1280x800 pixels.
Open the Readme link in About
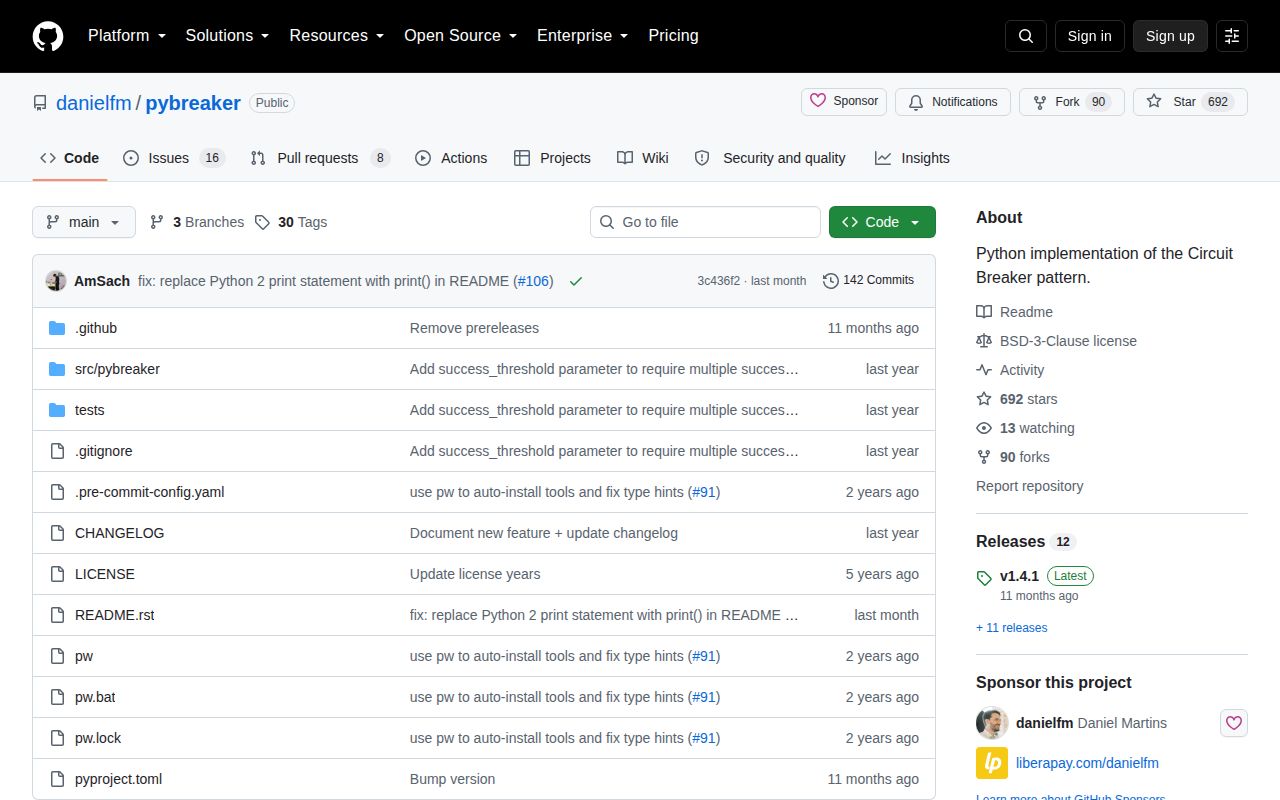1014,312
